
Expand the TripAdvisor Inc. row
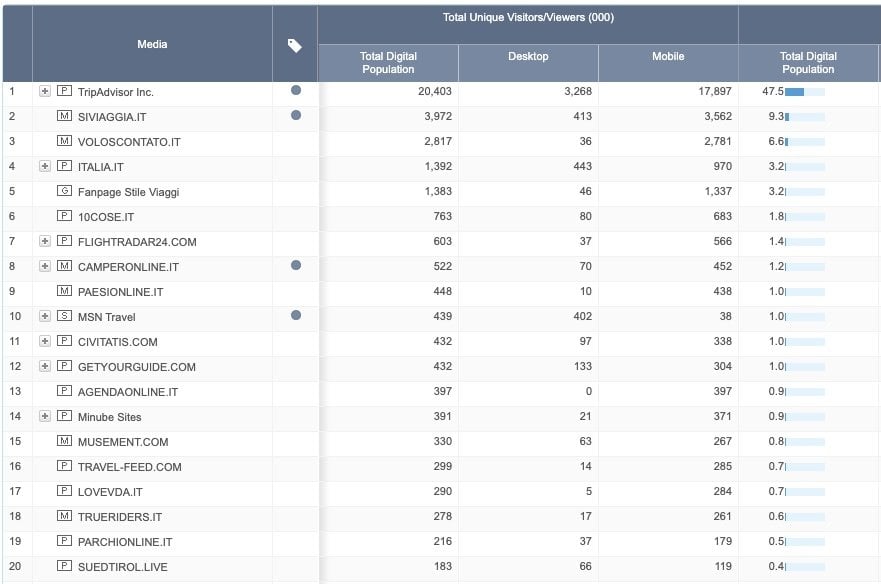(x=44, y=92)
